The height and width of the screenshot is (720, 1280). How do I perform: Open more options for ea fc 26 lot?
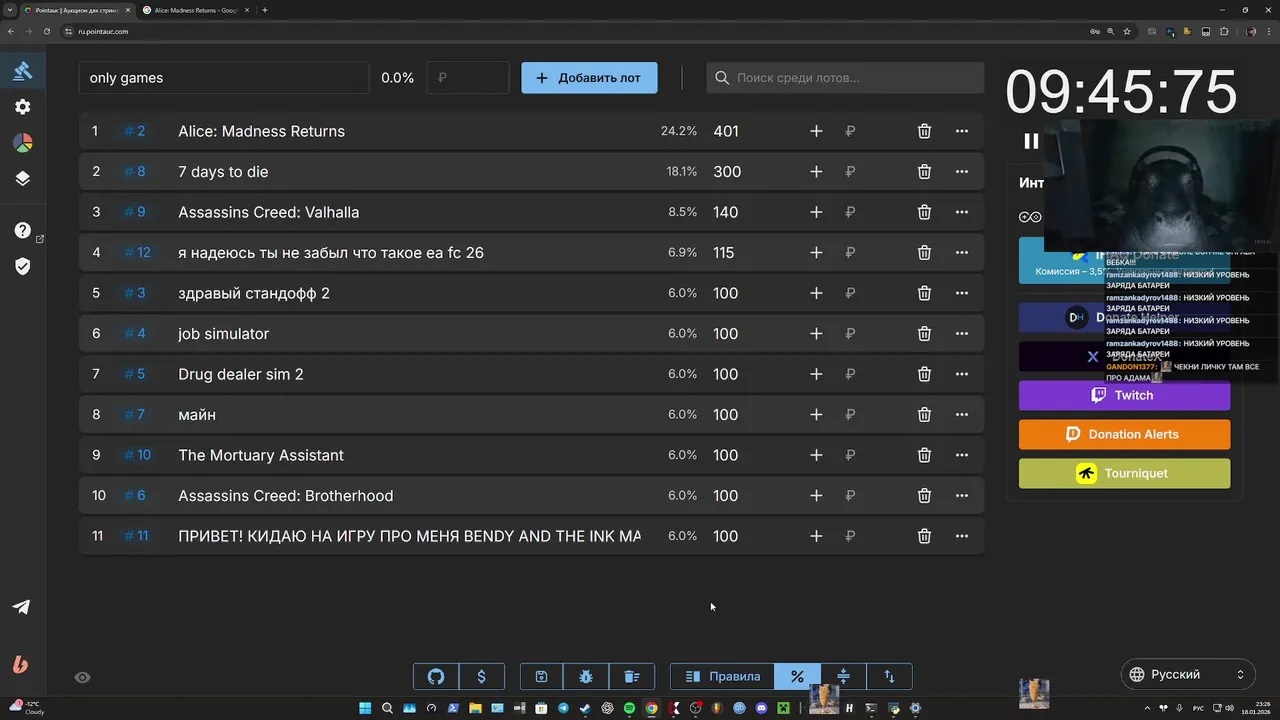pos(962,253)
